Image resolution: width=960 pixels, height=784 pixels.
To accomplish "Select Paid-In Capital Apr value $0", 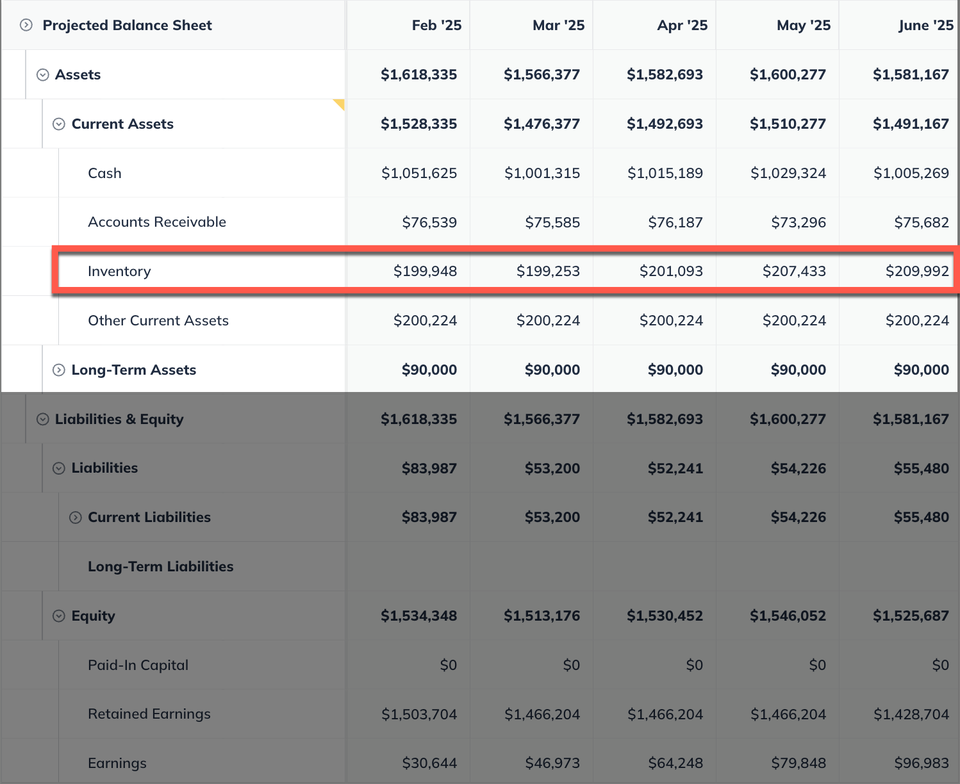I will pos(694,665).
